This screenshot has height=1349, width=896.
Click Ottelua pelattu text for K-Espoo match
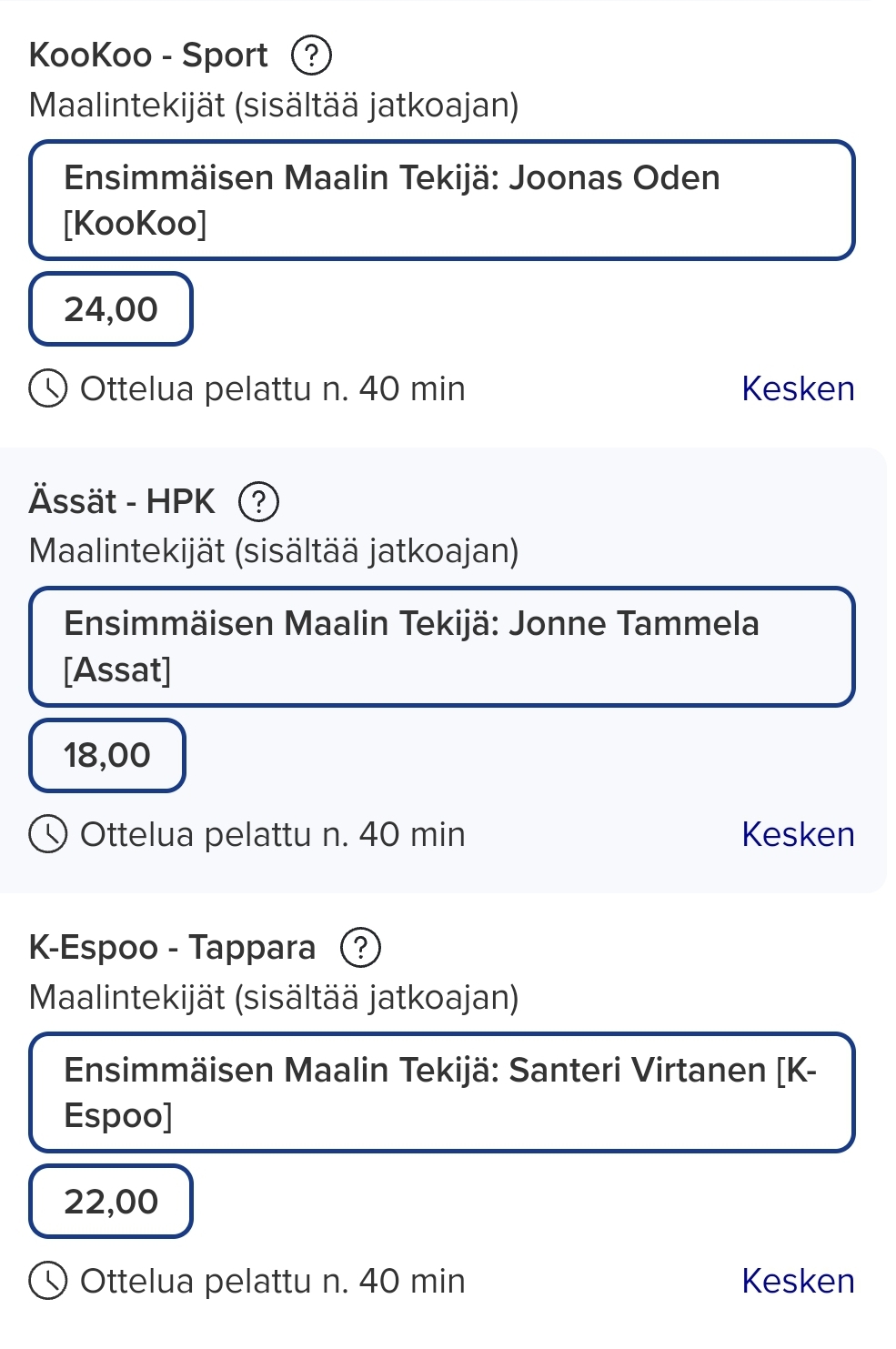[x=273, y=1281]
